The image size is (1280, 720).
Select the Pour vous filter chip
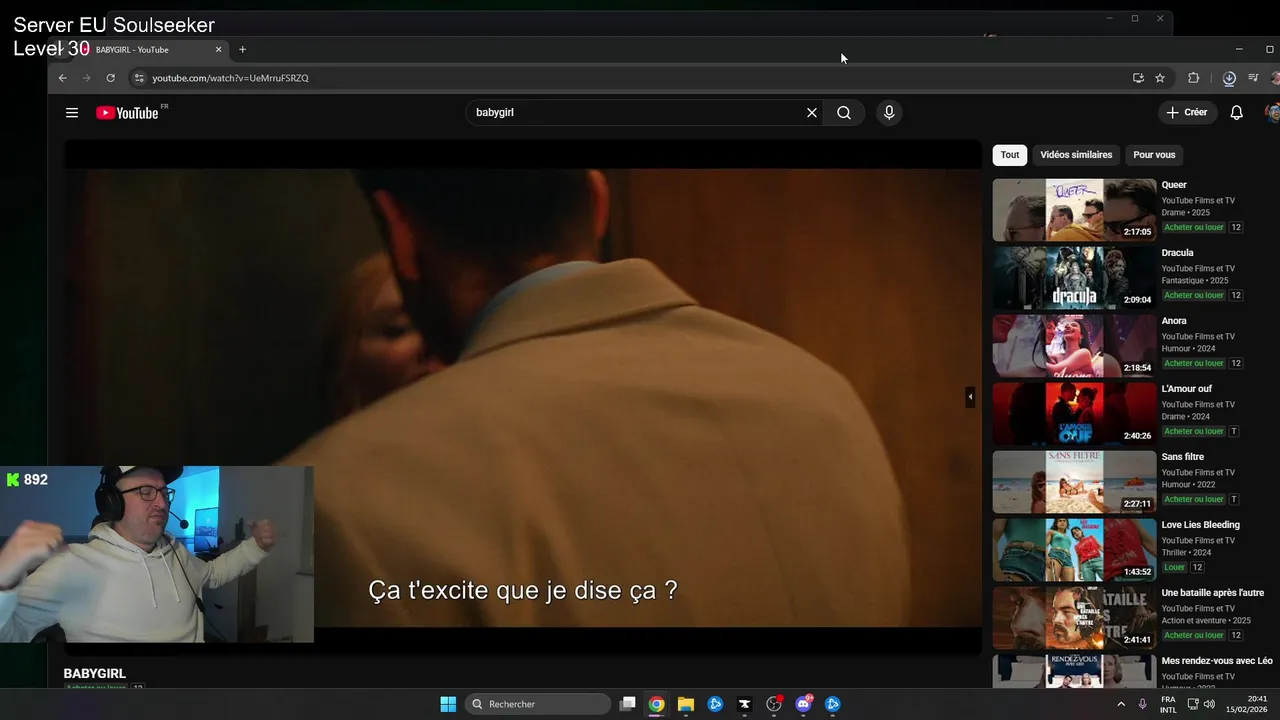click(1154, 155)
